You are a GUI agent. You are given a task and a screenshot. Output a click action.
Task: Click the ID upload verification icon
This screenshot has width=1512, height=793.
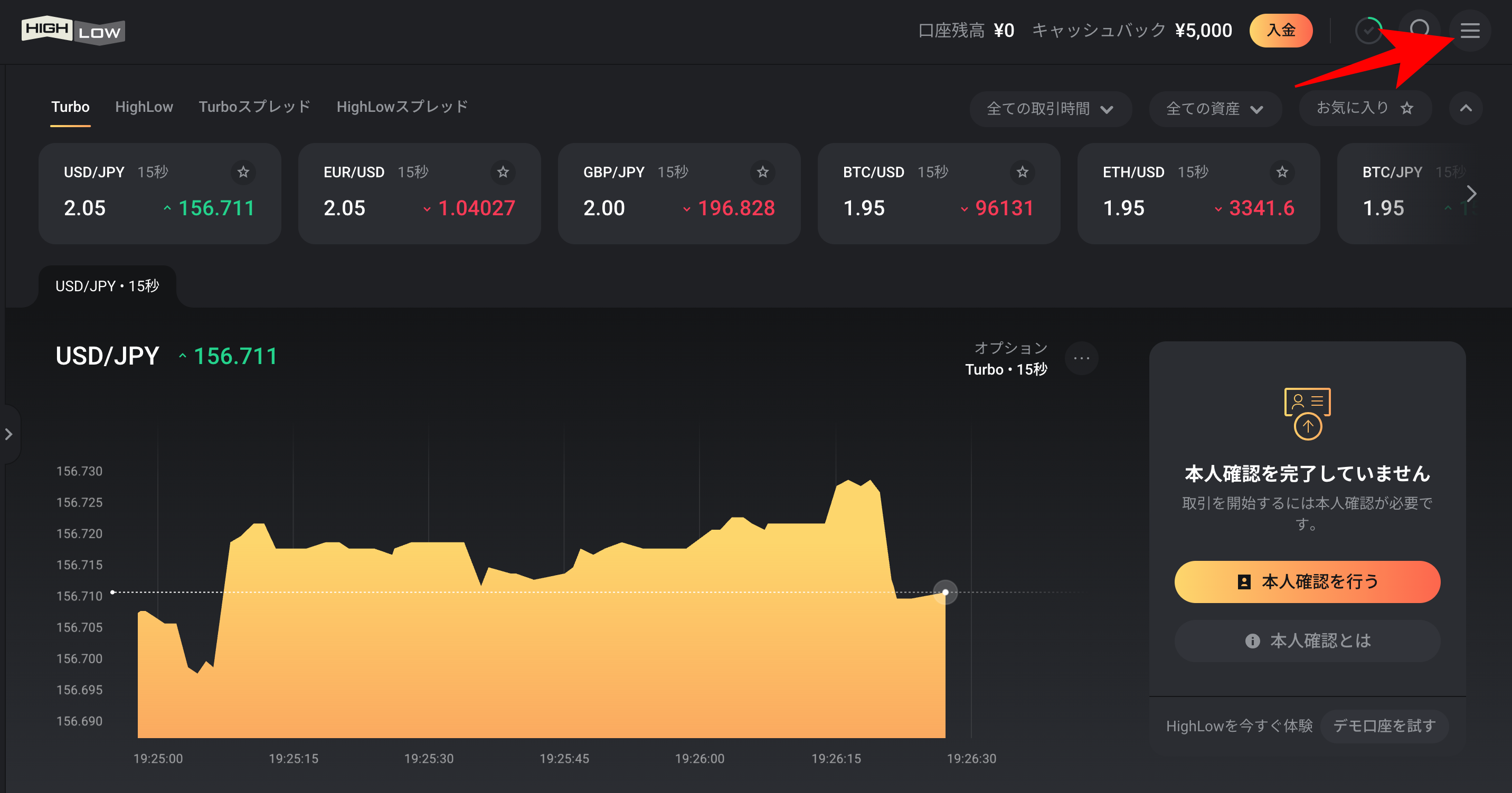[1307, 414]
